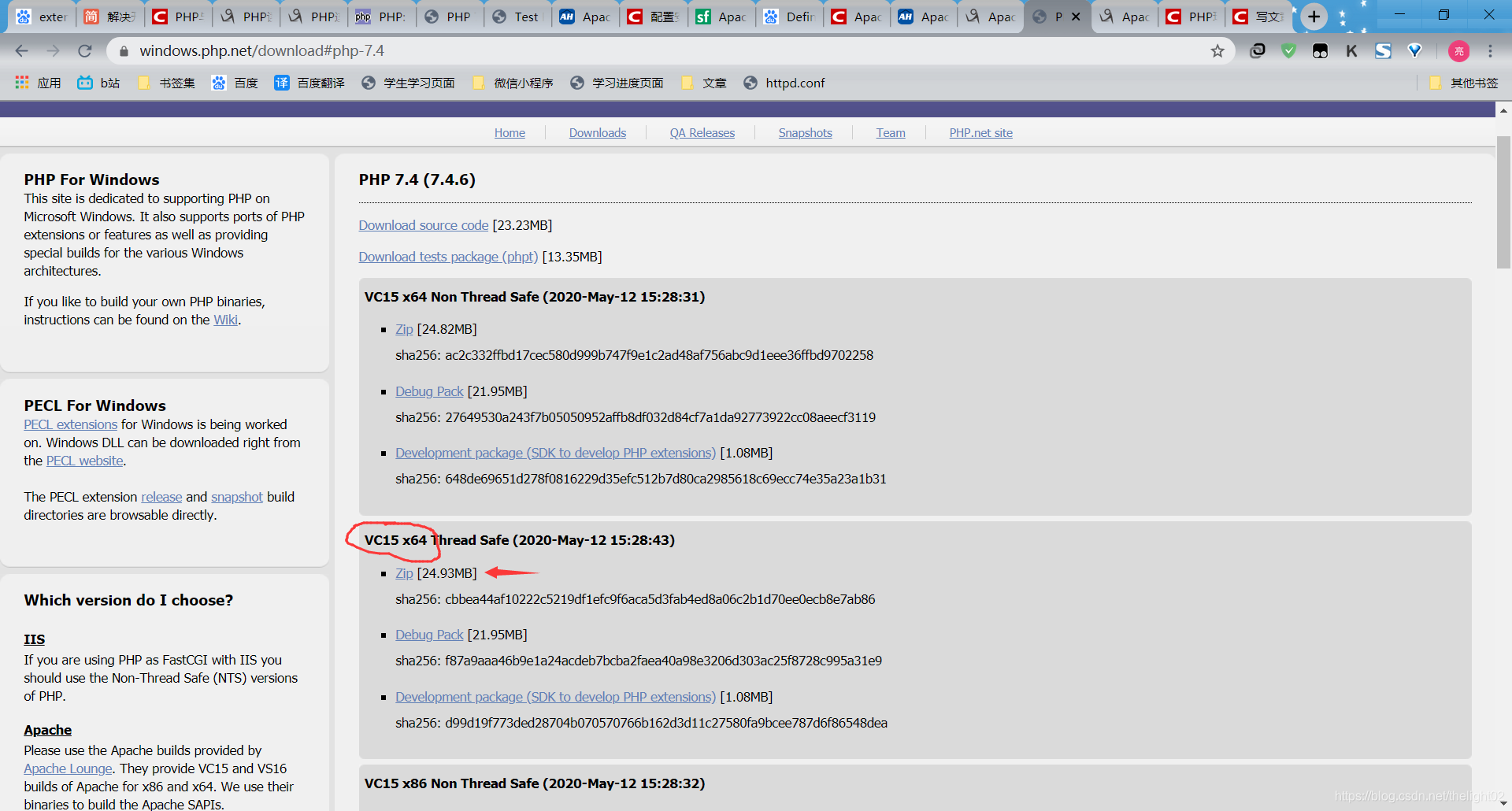
Task: Expand the 书签集 bookmark folder
Action: (x=166, y=83)
